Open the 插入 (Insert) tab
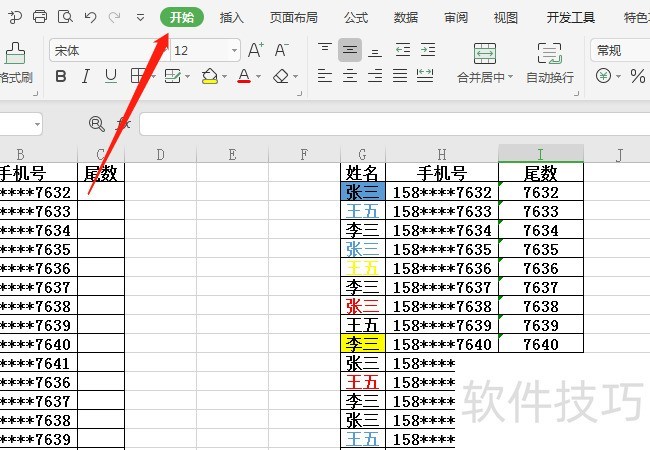 (x=231, y=17)
